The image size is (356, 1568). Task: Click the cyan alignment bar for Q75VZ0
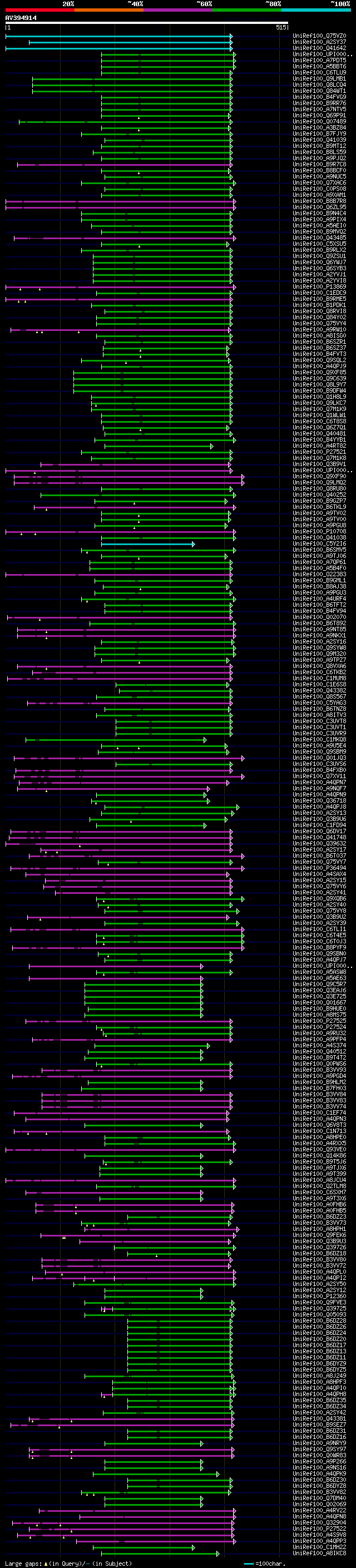(x=118, y=36)
